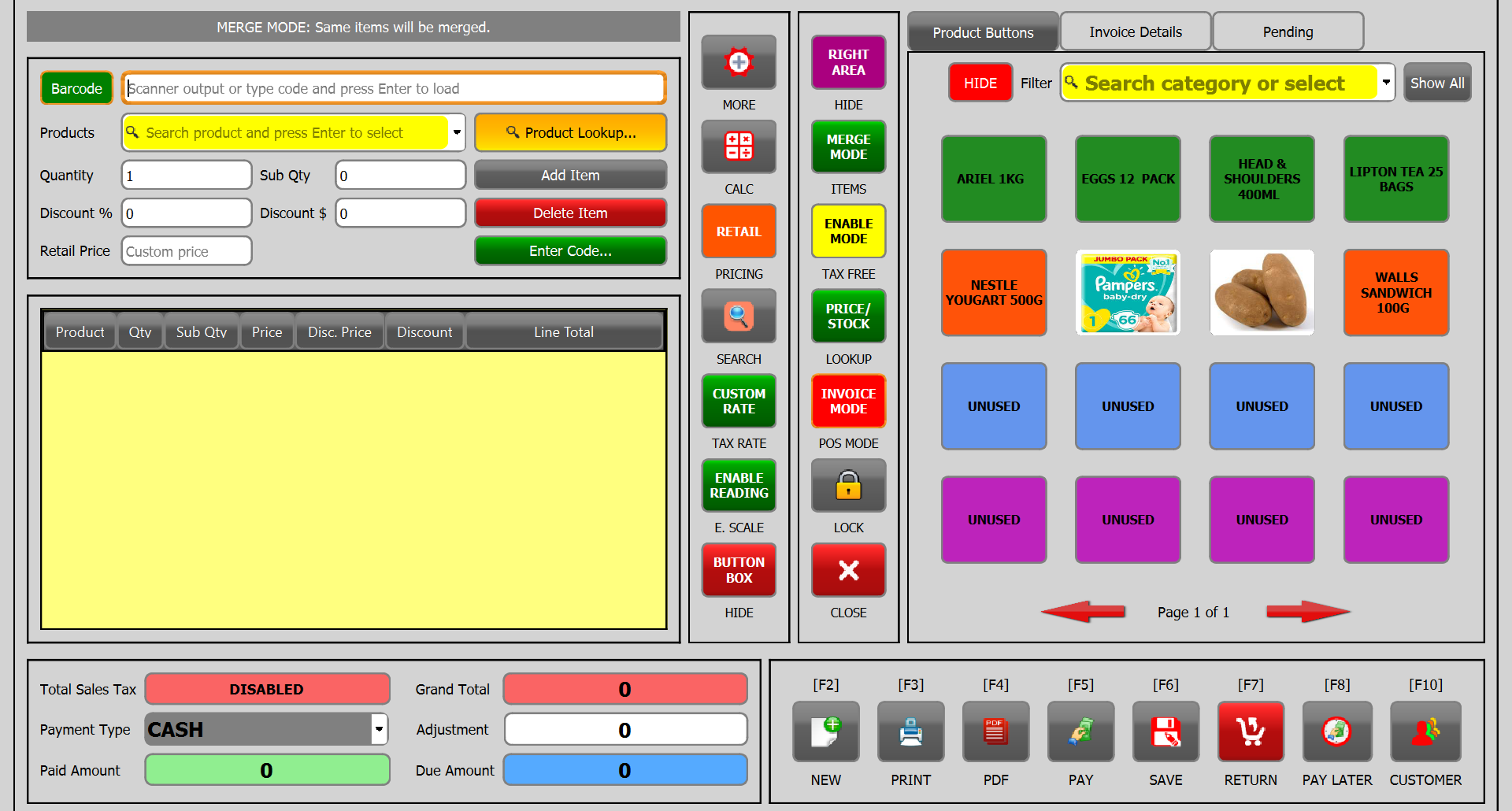Screen dimensions: 1512x811
Task: Toggle ENABLE READING for the e-scale
Action: click(738, 486)
